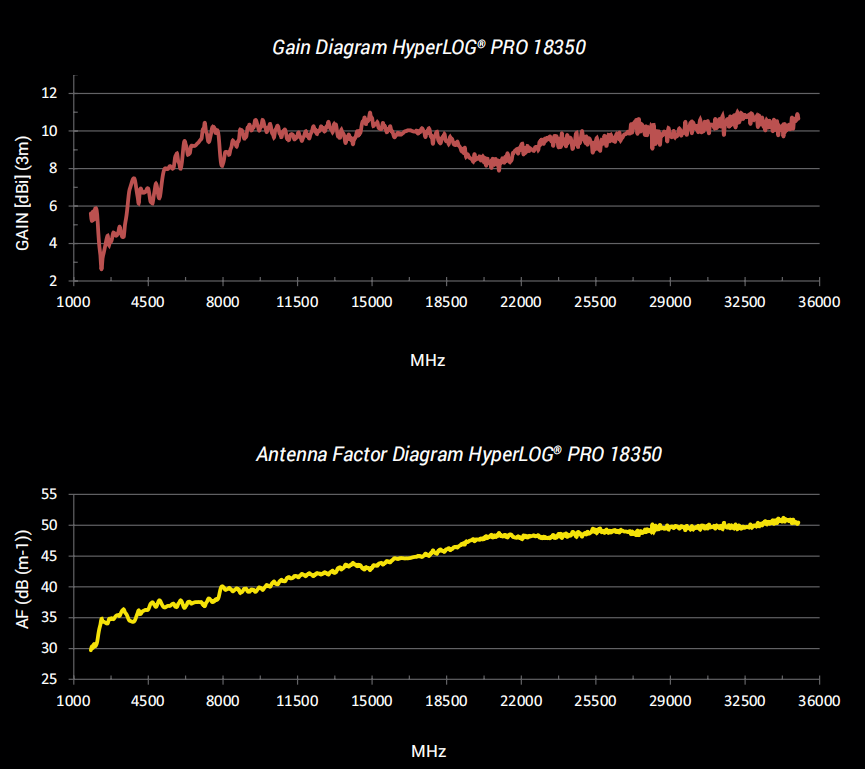865x769 pixels.
Task: Click '36000' on the gain chart x-axis
Action: 819,302
